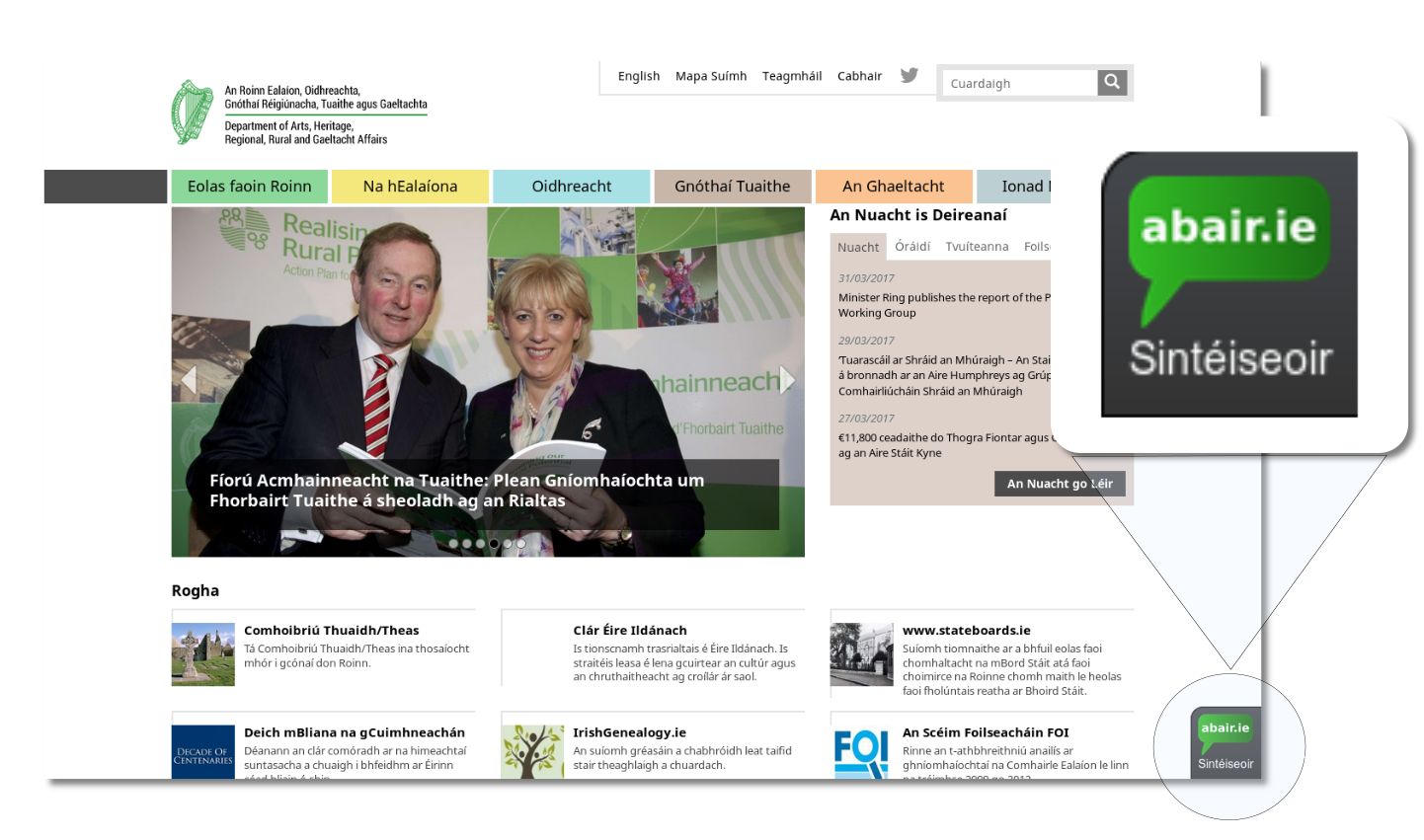Click the An Nuacht go Léir button
Viewport: 1424px width, 840px height.
(x=1060, y=484)
